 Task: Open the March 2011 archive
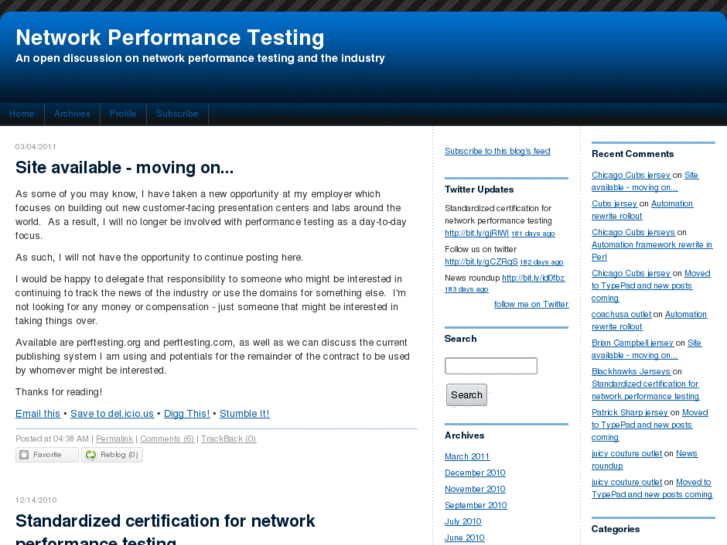click(x=467, y=456)
